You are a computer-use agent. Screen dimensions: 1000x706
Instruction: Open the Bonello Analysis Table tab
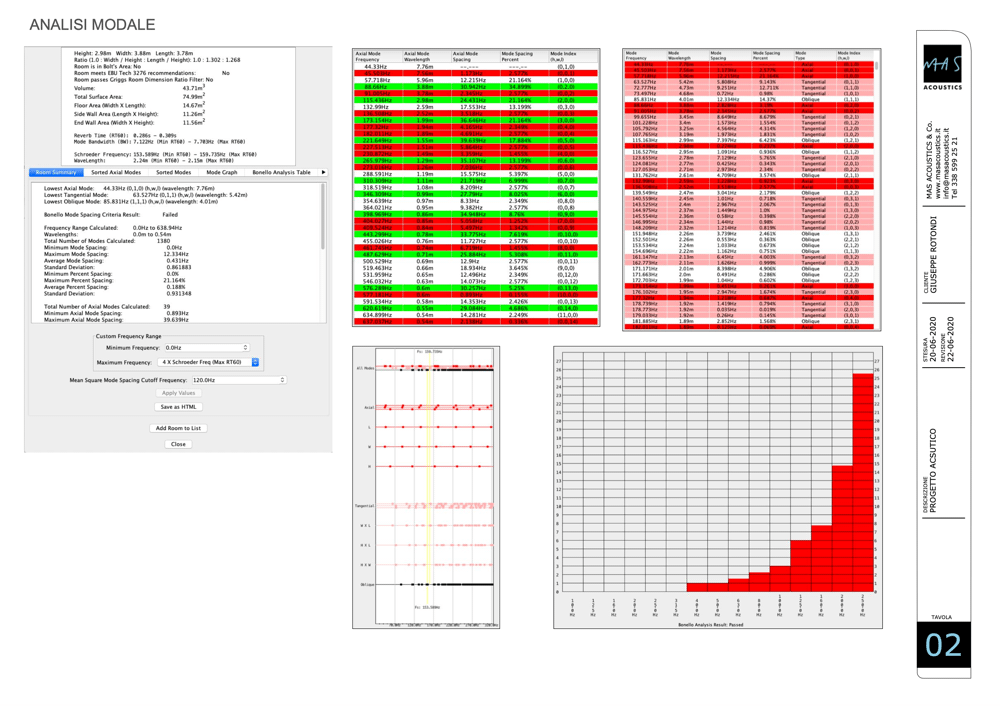click(281, 172)
